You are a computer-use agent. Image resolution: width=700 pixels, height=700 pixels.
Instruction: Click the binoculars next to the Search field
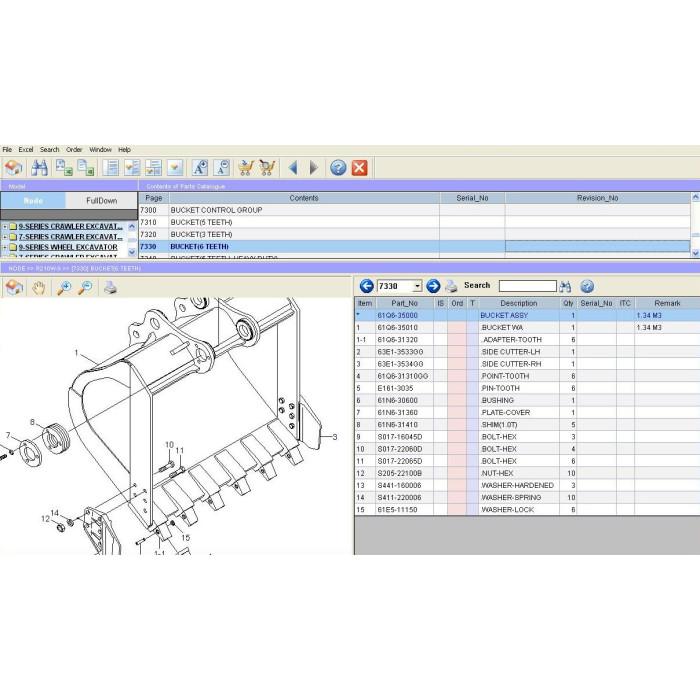pyautogui.click(x=565, y=287)
